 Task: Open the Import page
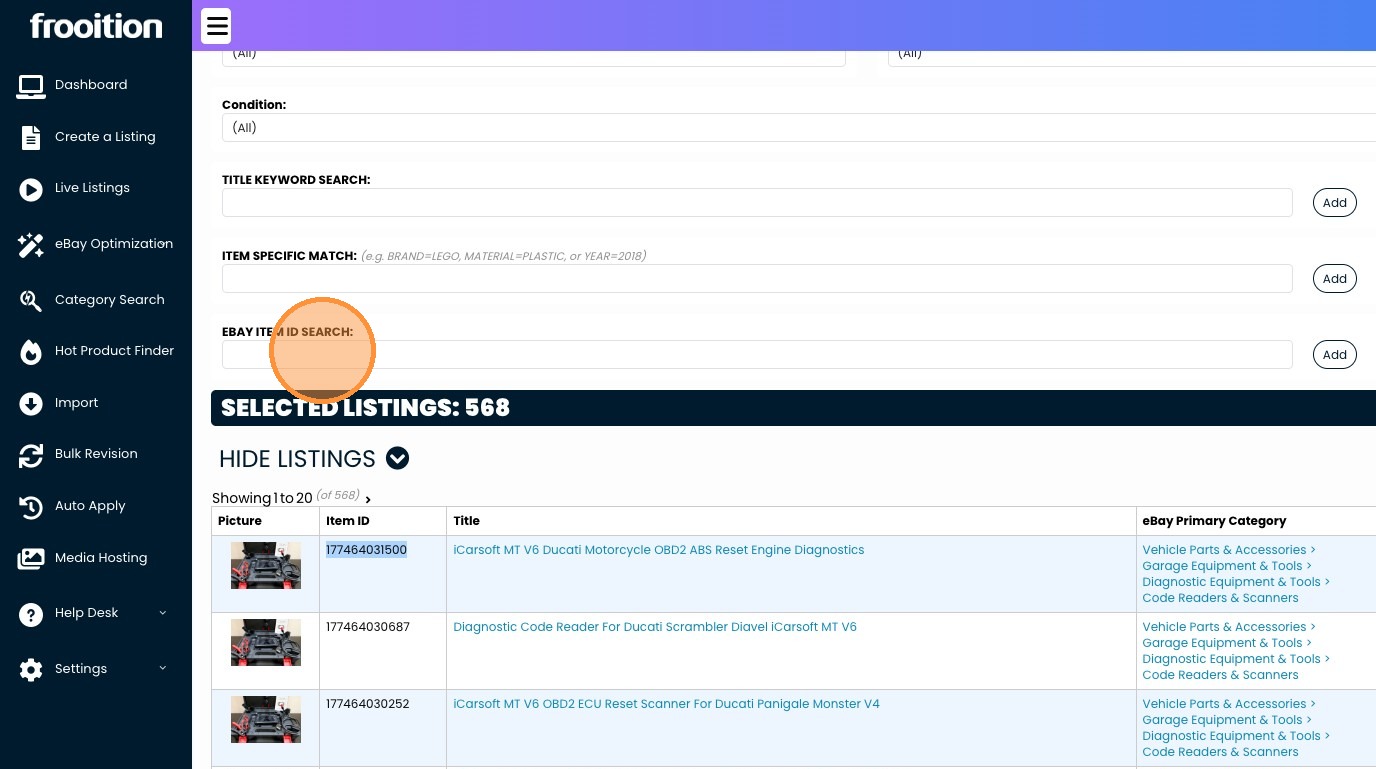tap(76, 403)
